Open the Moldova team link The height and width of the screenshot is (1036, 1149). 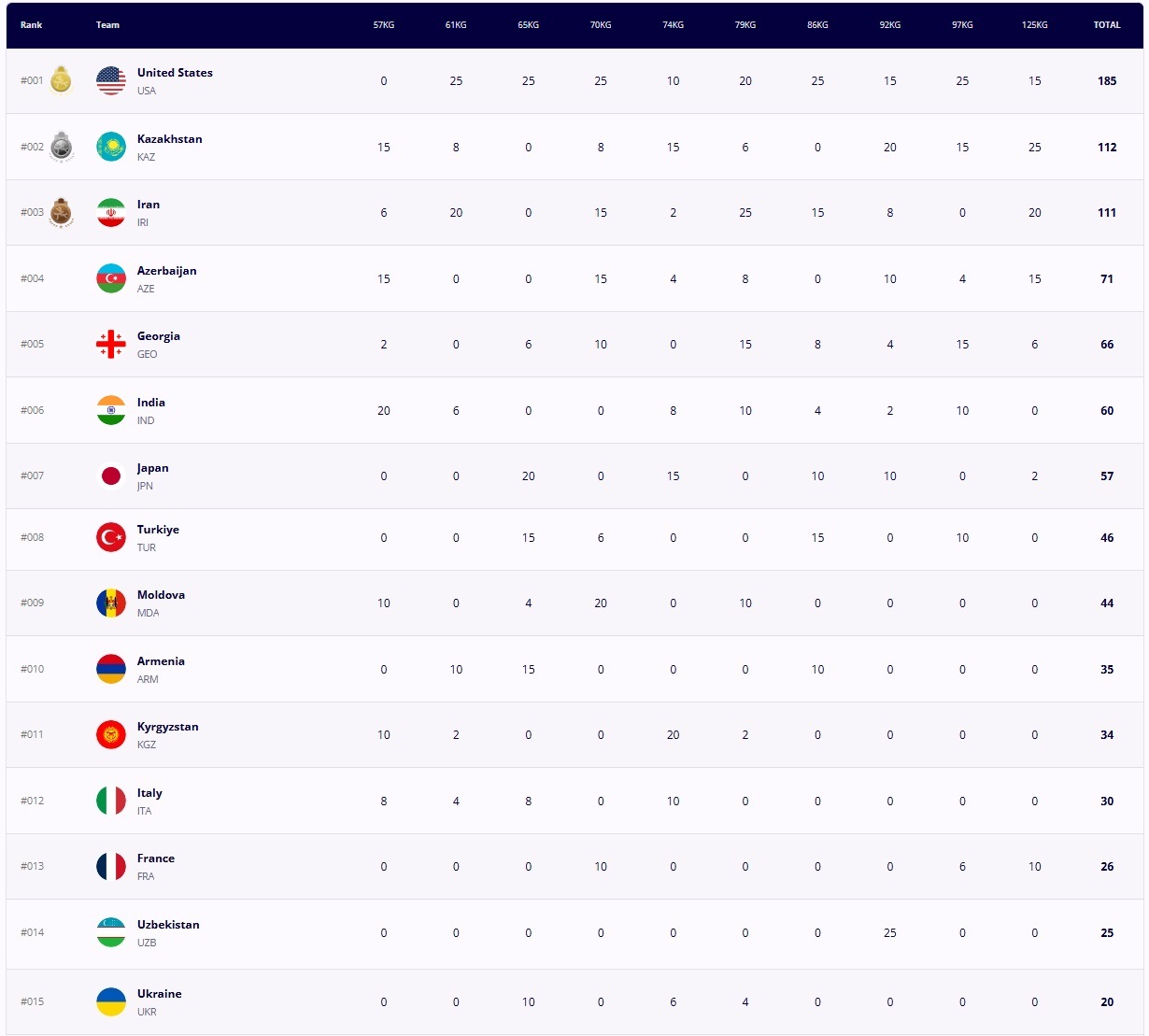pyautogui.click(x=161, y=595)
